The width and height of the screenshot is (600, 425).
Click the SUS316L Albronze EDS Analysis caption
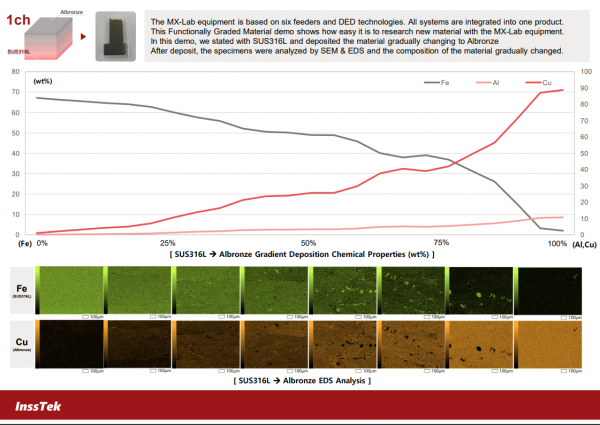coord(301,381)
